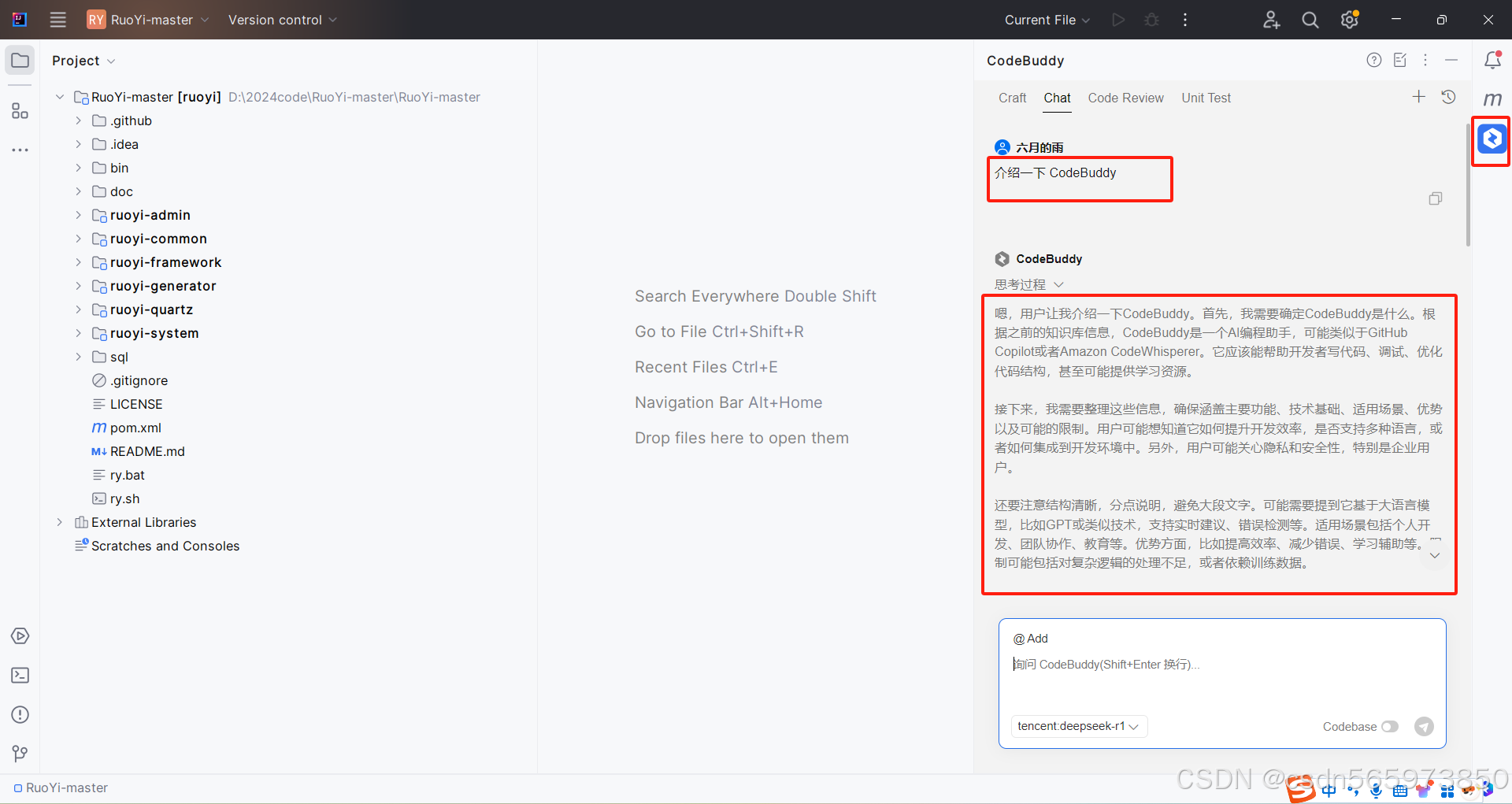This screenshot has height=804, width=1512.
Task: Open the toolbar More Actions menu
Action: click(1185, 20)
